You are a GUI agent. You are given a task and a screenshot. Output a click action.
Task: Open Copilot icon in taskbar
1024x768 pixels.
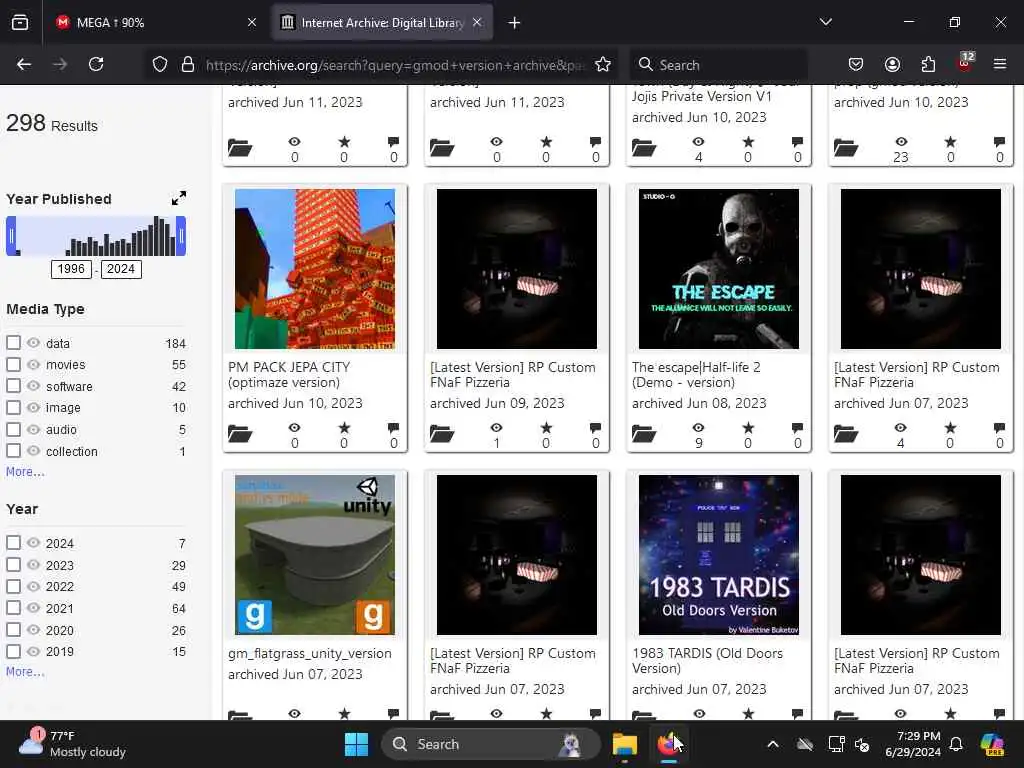point(992,744)
